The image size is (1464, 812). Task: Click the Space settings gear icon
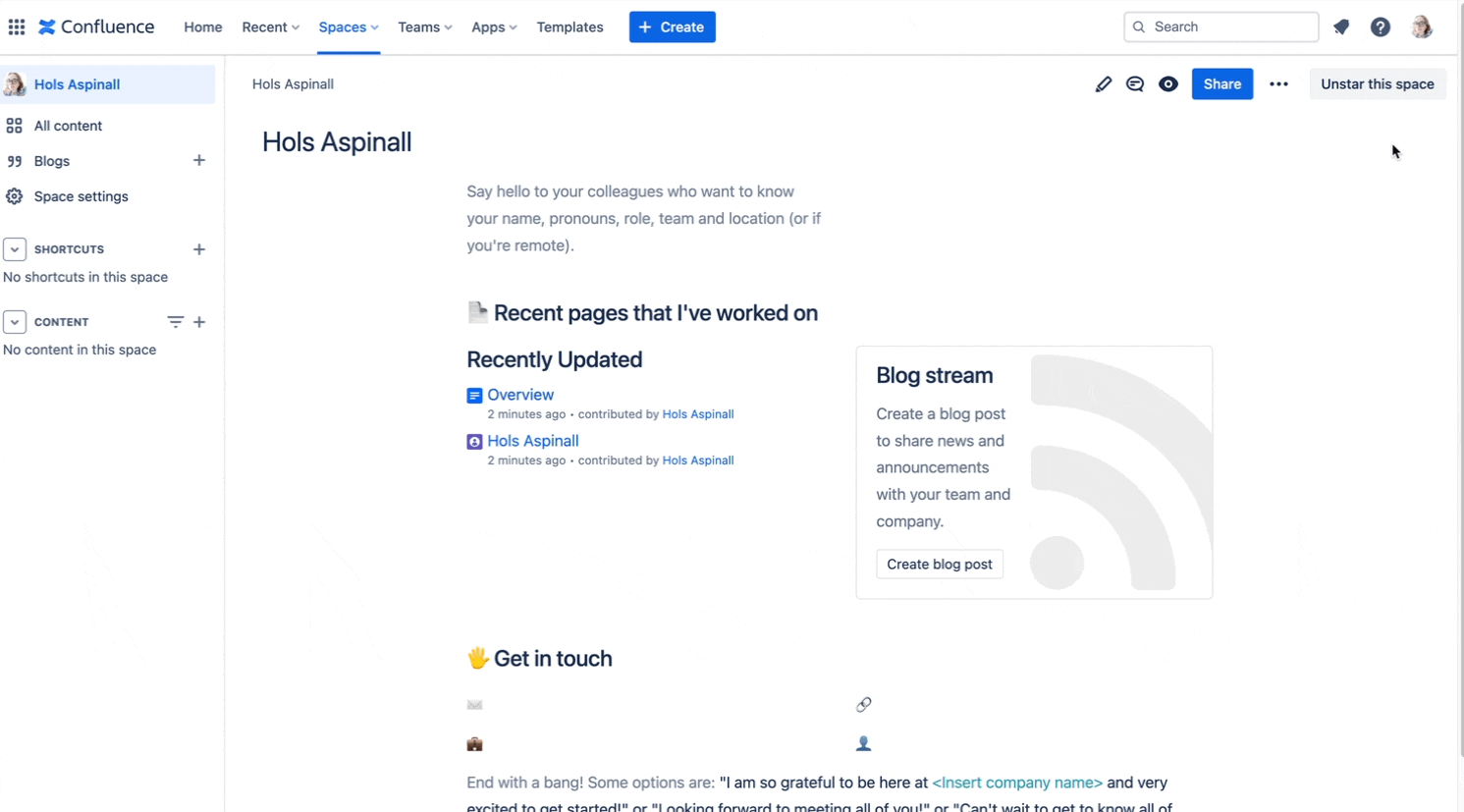pos(14,196)
